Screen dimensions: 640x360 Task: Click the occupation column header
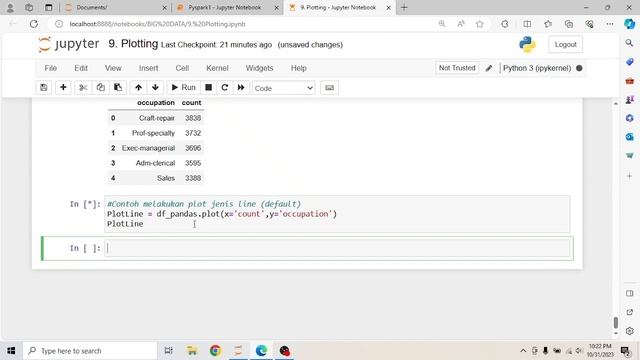(x=156, y=102)
